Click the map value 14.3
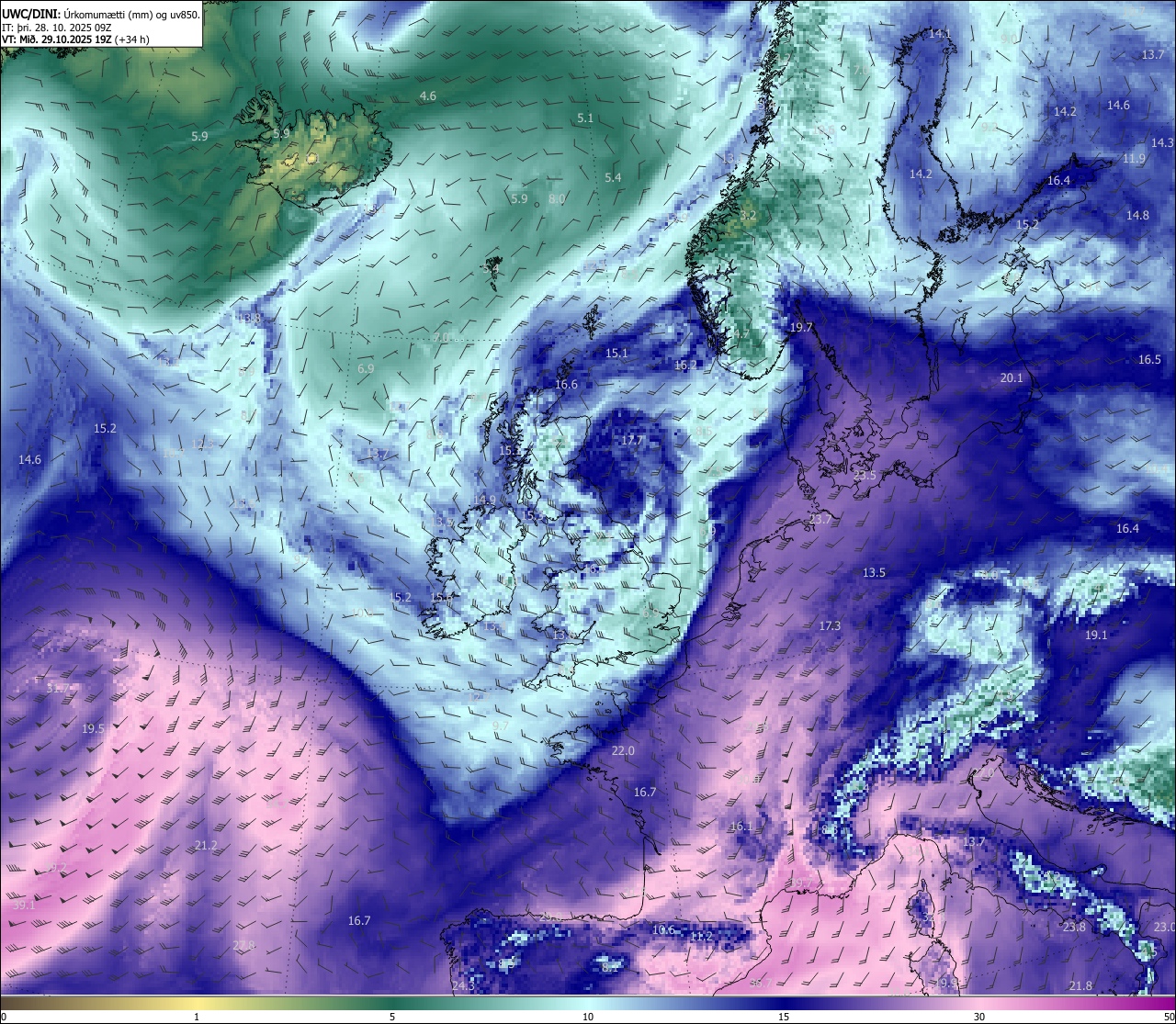1176x1024 pixels. [1162, 142]
